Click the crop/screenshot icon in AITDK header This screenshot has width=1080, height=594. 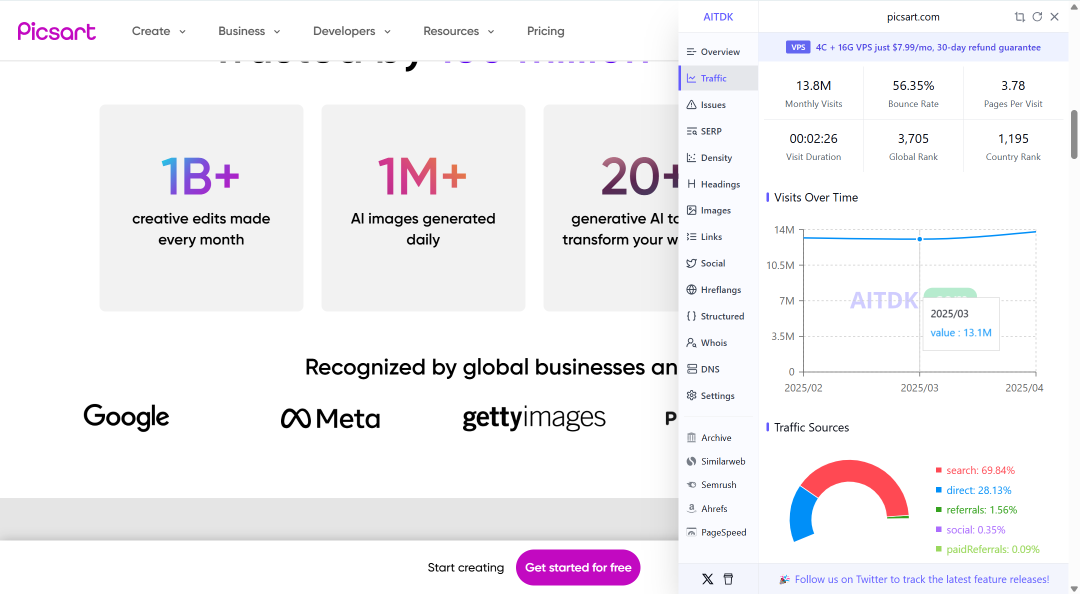pyautogui.click(x=1019, y=17)
